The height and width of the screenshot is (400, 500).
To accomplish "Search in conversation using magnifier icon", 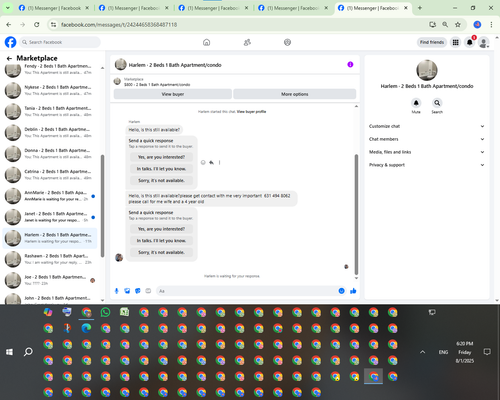I will (x=437, y=103).
